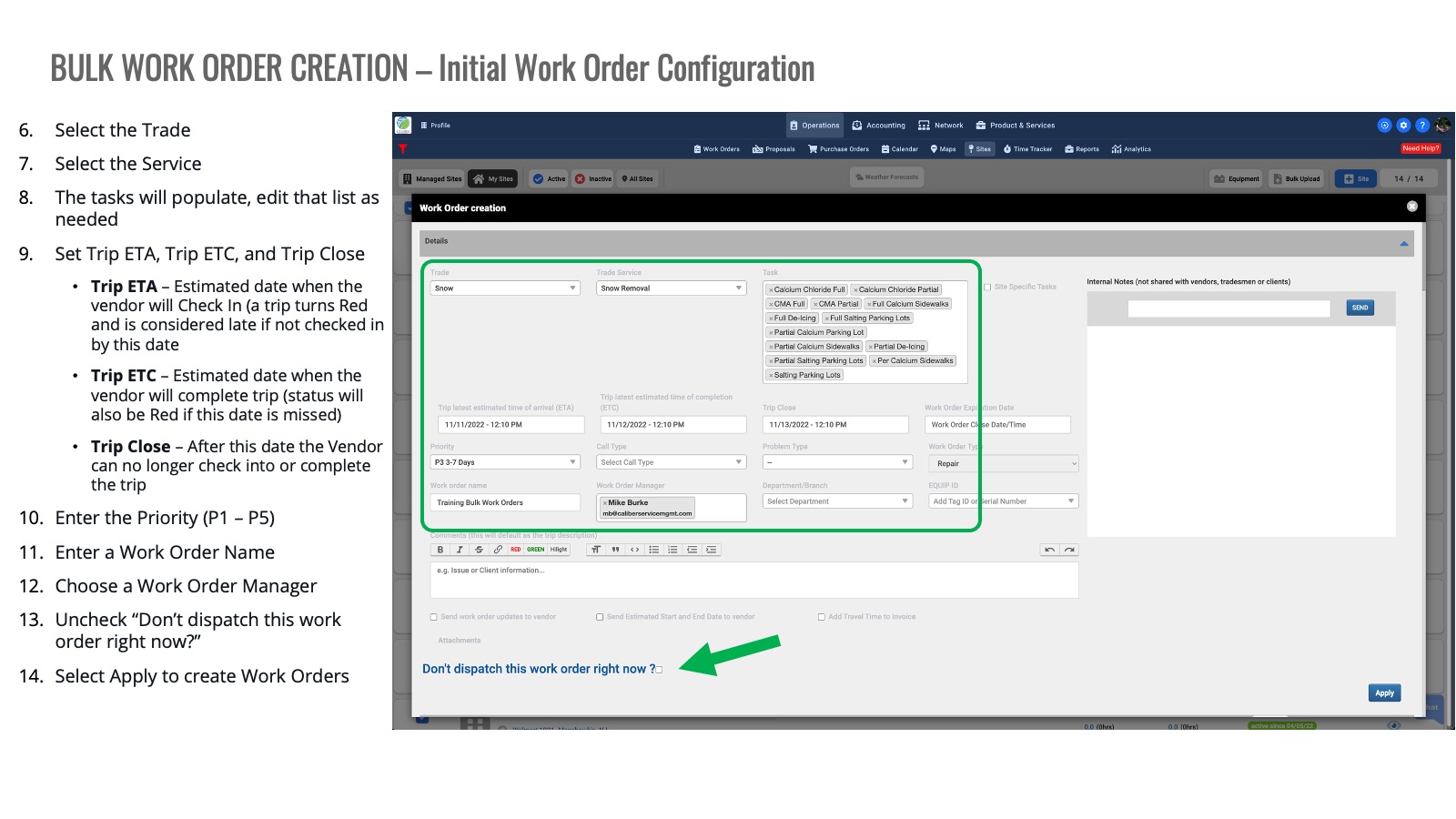The image size is (1456, 819).
Task: Insert a bulleted list in comments
Action: [x=653, y=550]
